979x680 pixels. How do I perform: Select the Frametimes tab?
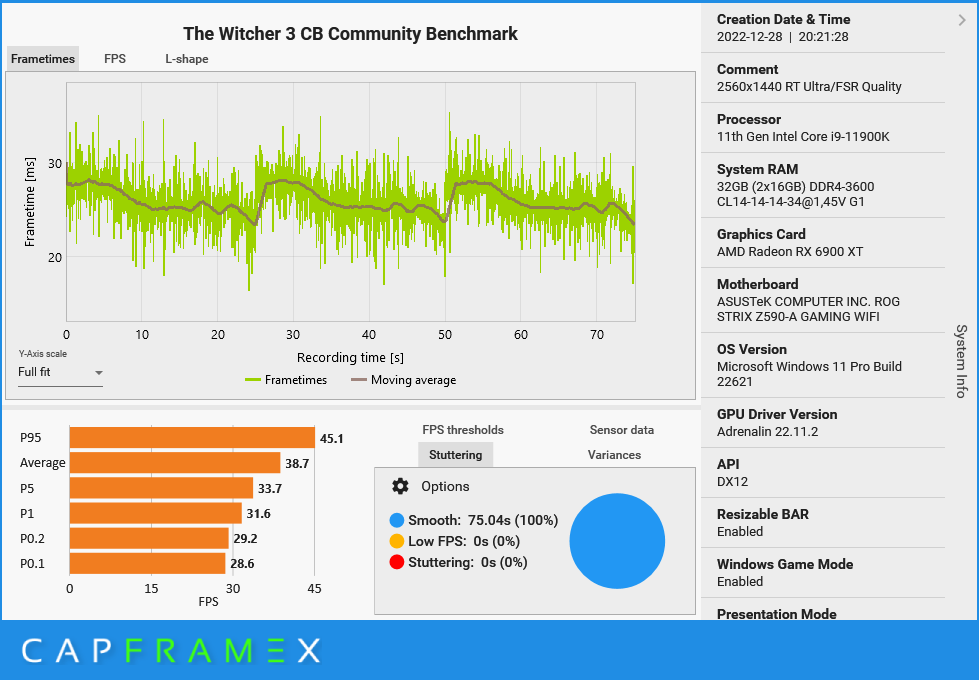pos(42,59)
